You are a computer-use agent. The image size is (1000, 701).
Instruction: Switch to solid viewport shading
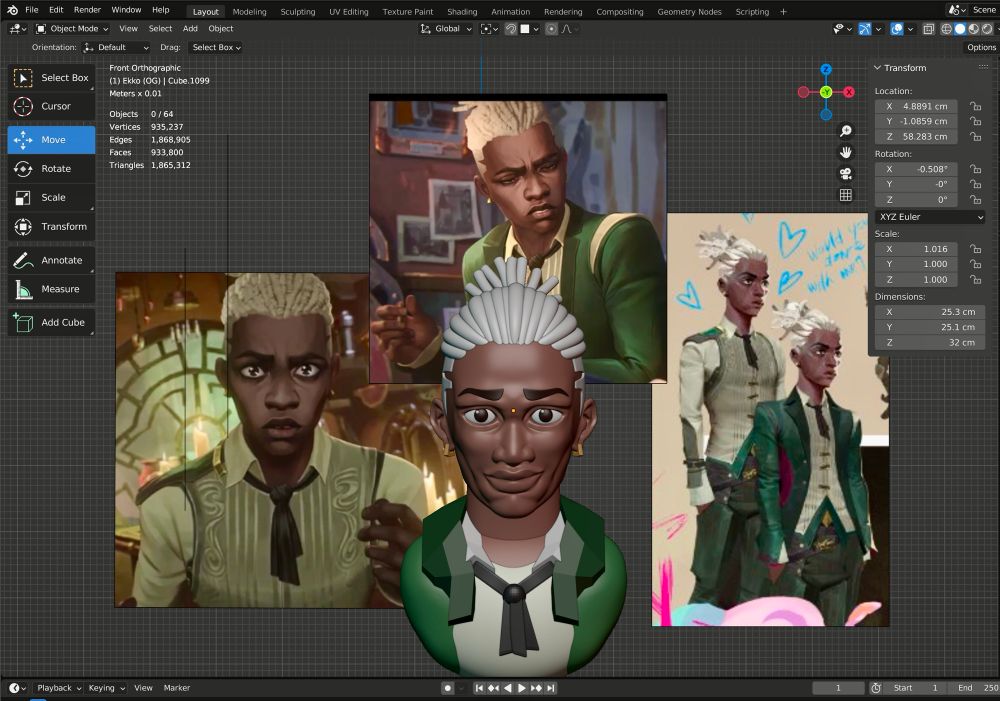[x=960, y=29]
